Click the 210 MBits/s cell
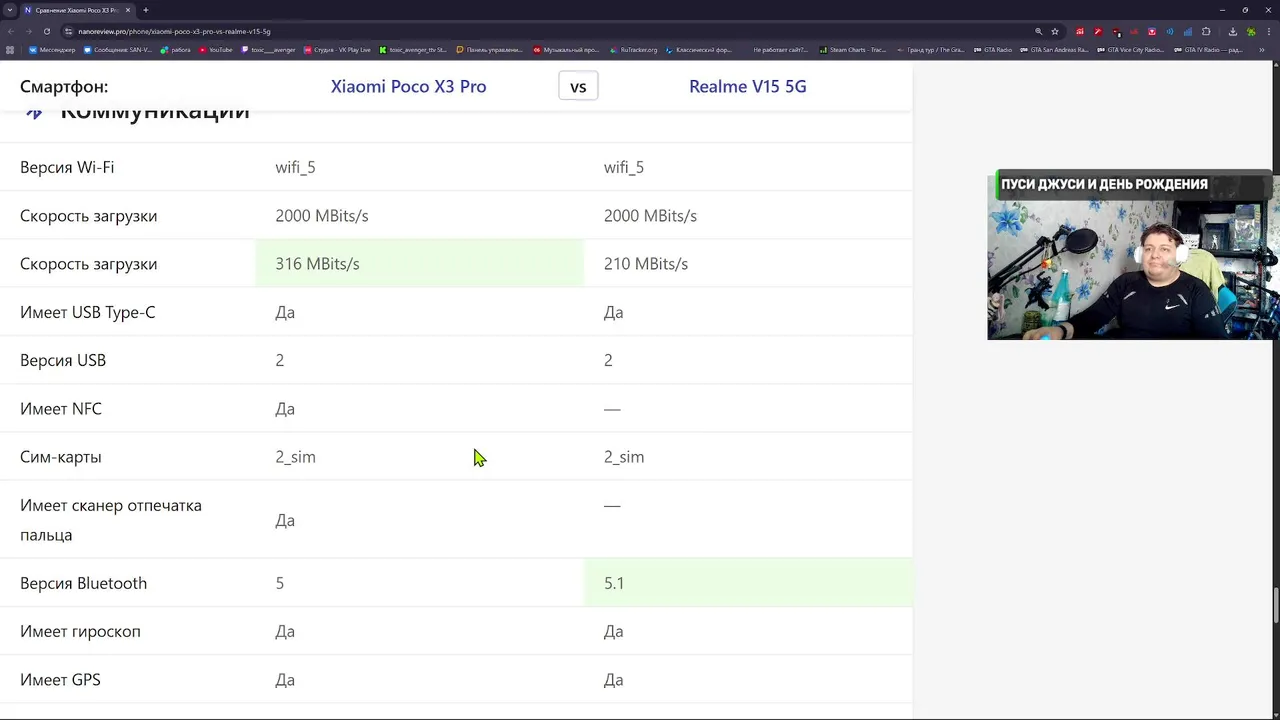The width and height of the screenshot is (1280, 720). pyautogui.click(x=748, y=264)
